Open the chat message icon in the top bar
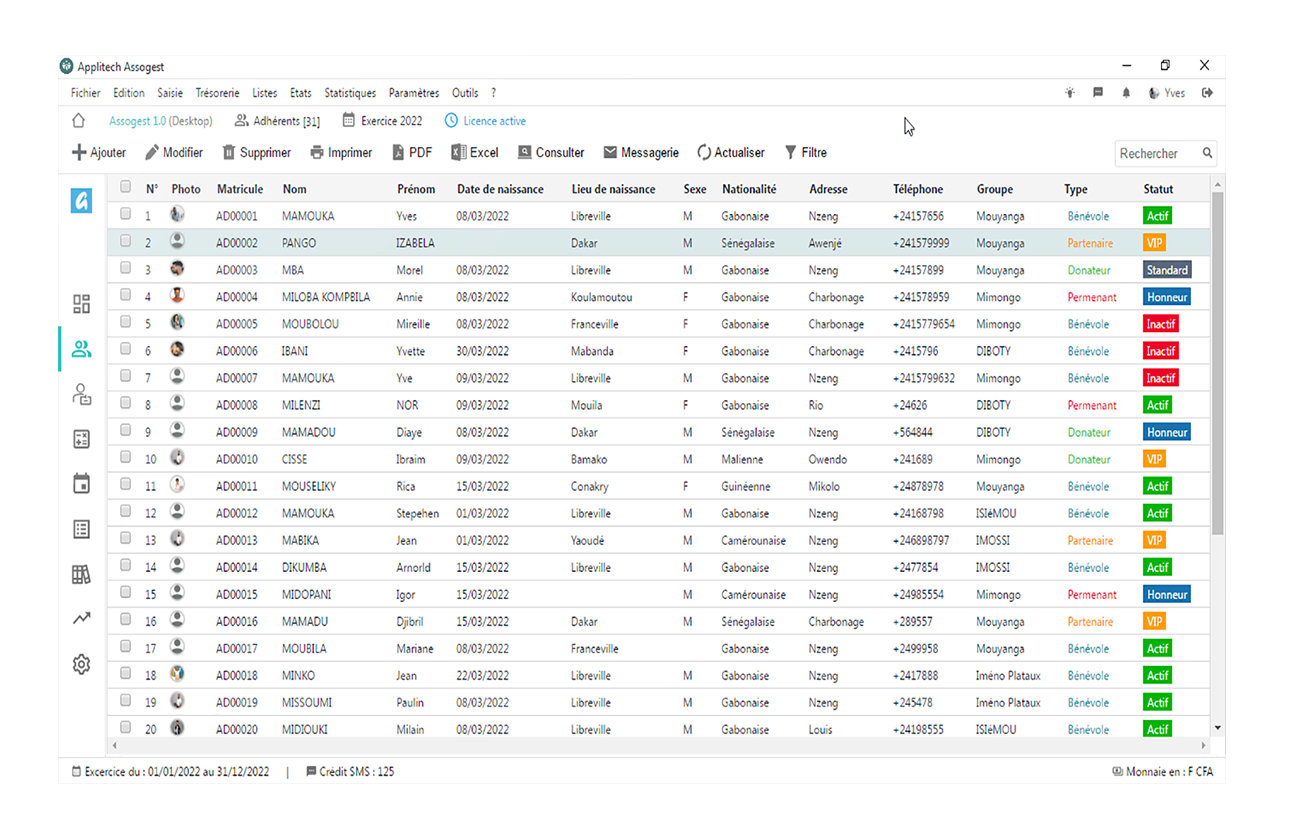 pos(1098,93)
